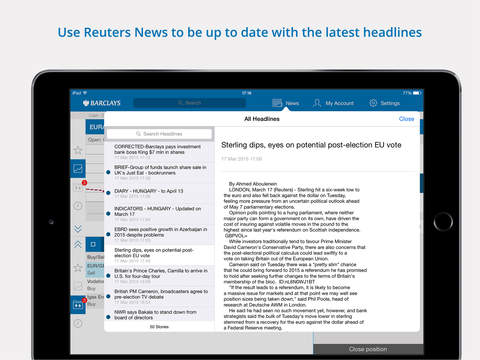Click the Close position button
480x360 pixels.
pyautogui.click(x=368, y=349)
